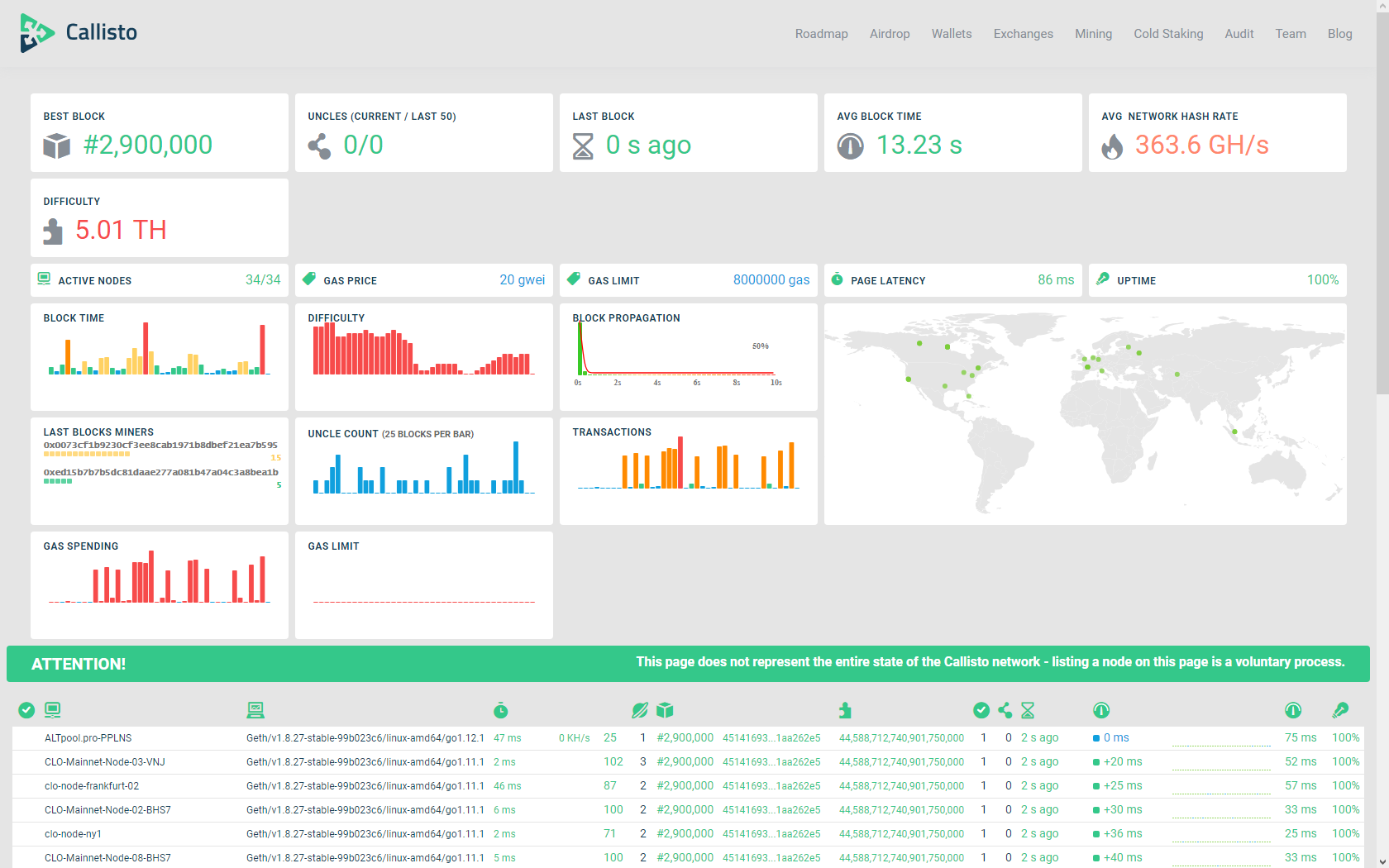
Task: Click the 86 ms page latency value
Action: tap(1056, 279)
